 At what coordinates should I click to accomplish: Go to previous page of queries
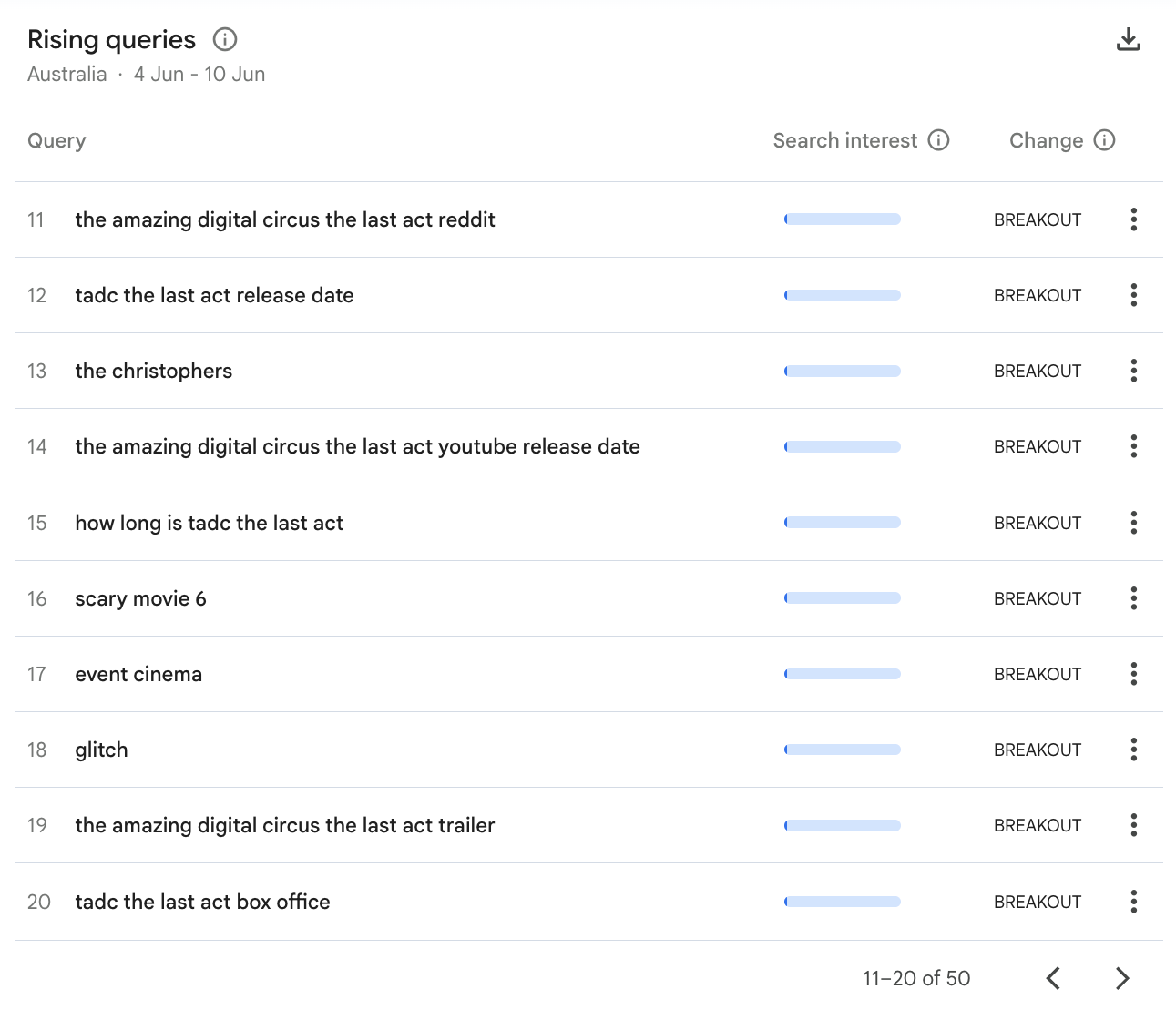[1053, 978]
